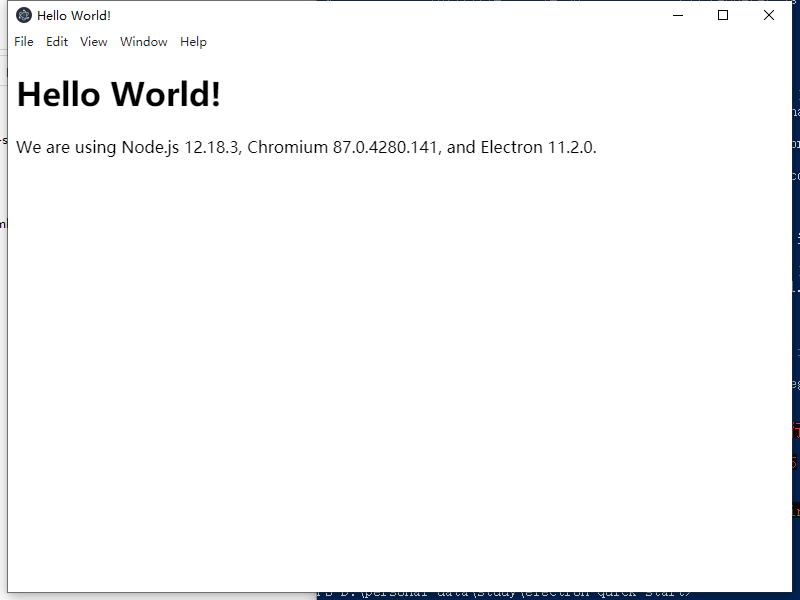This screenshot has height=600, width=800.
Task: Click the 'We are using Node.js' version text
Action: [x=306, y=147]
